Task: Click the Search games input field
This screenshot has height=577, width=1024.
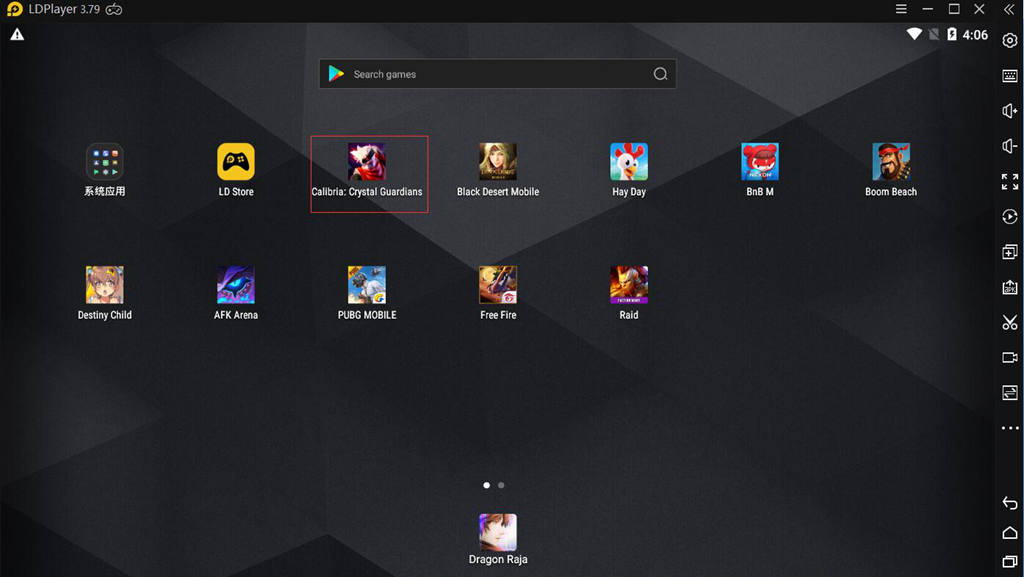Action: tap(498, 74)
